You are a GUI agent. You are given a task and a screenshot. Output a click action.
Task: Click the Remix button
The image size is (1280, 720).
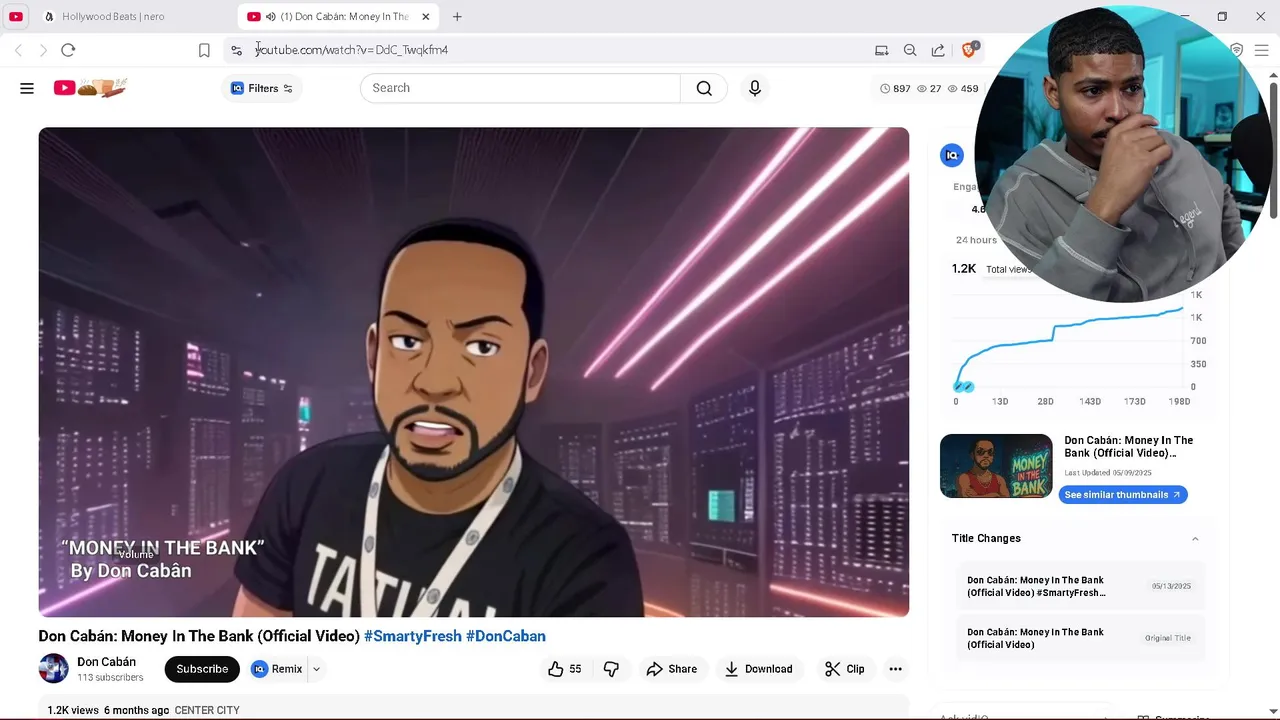tap(277, 669)
